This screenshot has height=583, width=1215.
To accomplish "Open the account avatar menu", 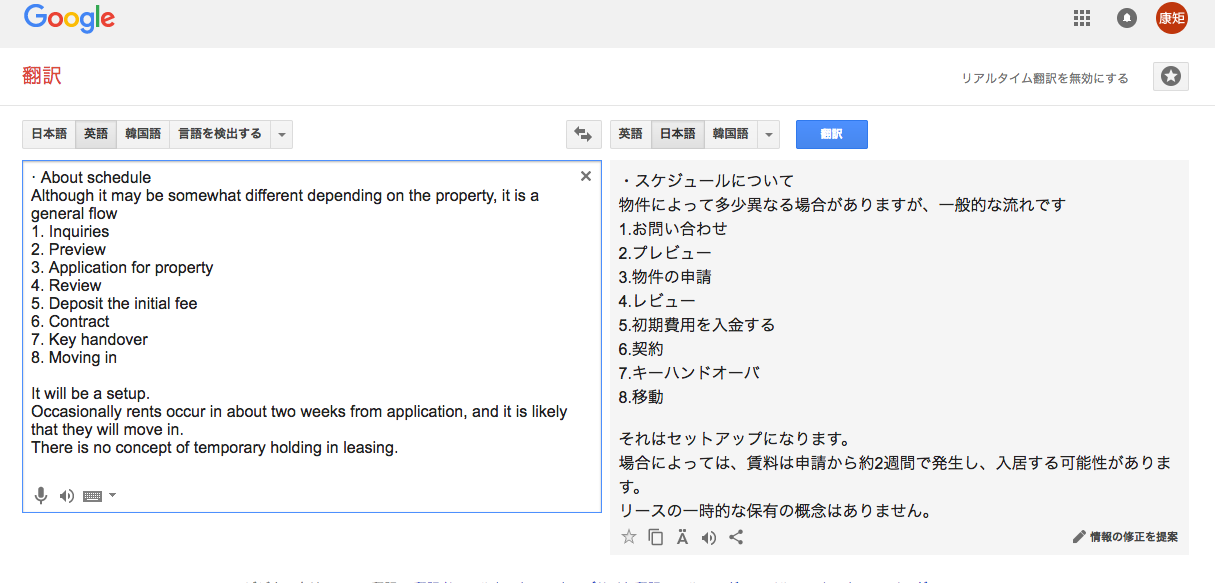I will point(1172,17).
